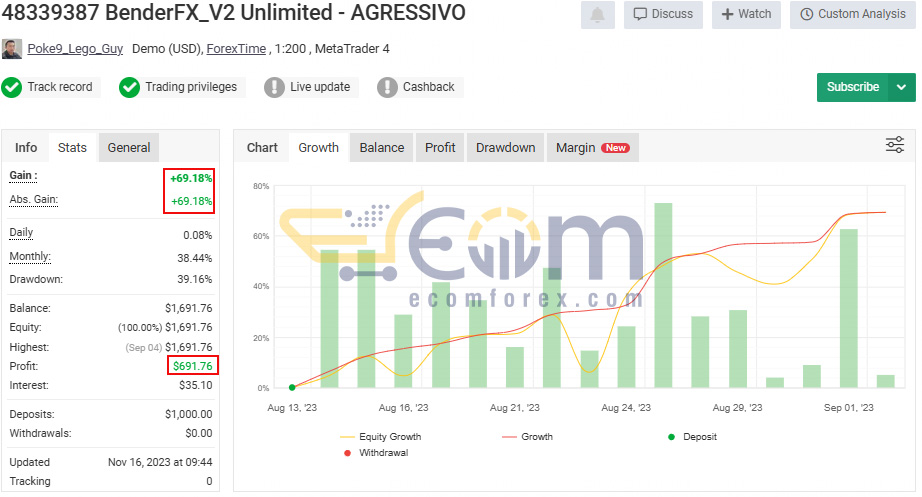
Task: Click the green Subscribe button
Action: coord(853,87)
